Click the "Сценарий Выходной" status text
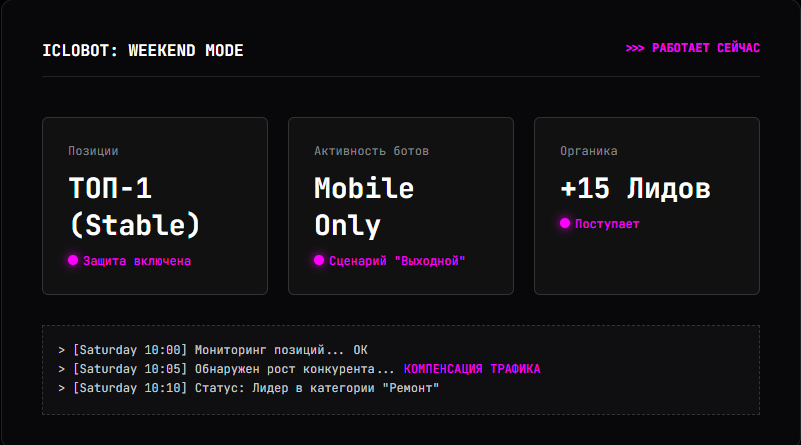The image size is (801, 445). 397,261
